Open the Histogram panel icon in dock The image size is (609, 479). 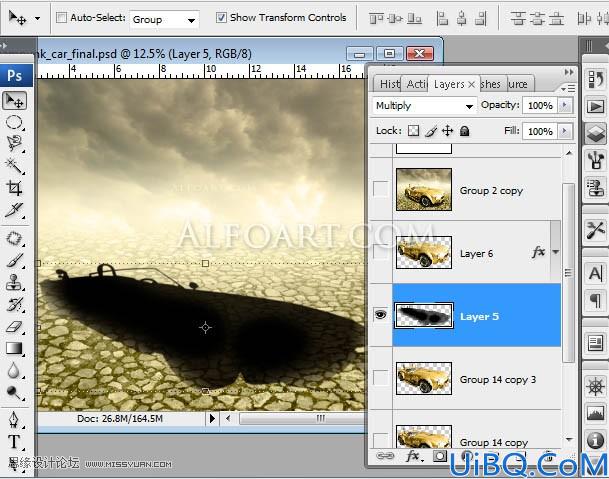click(x=595, y=414)
